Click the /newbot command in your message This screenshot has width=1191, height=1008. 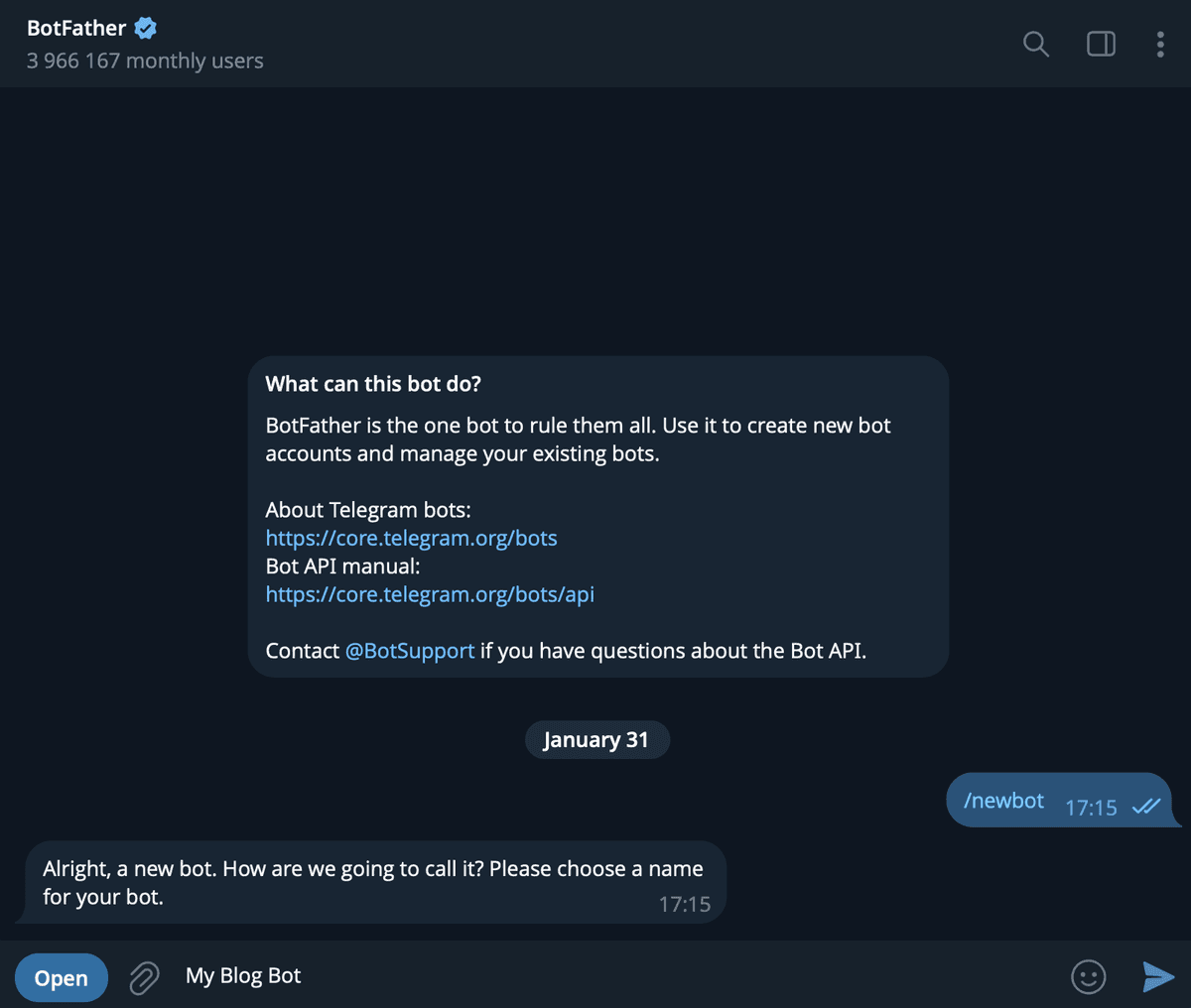(1003, 801)
